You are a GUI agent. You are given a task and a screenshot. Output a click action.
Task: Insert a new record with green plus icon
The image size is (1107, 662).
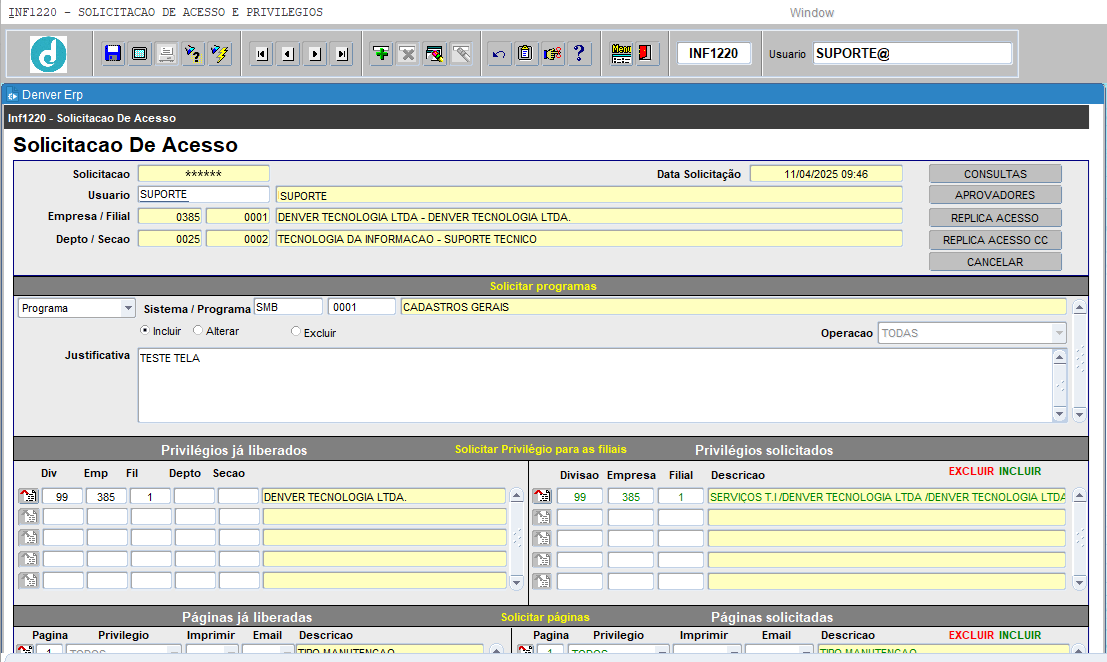381,54
